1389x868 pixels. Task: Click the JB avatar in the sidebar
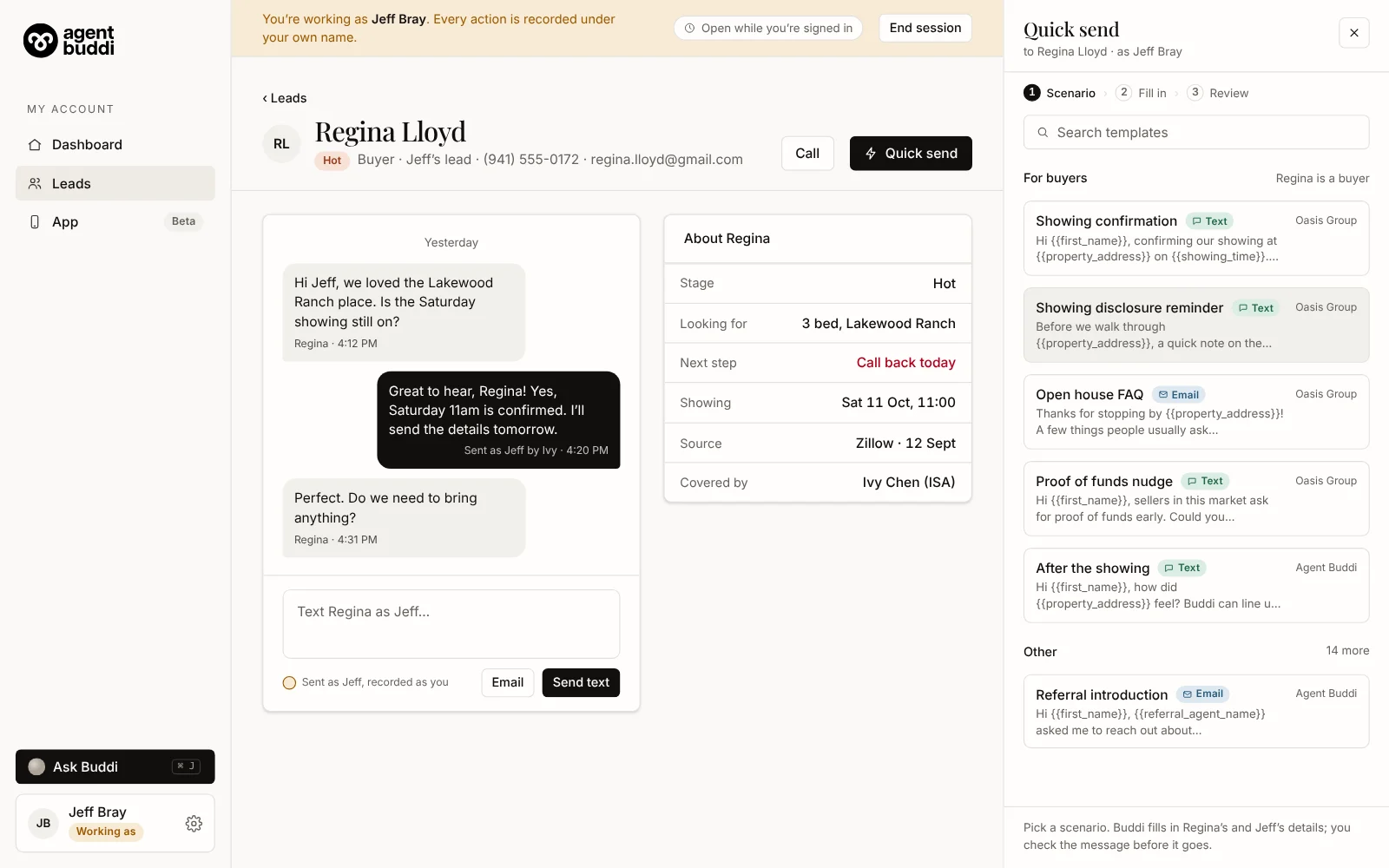pyautogui.click(x=43, y=823)
